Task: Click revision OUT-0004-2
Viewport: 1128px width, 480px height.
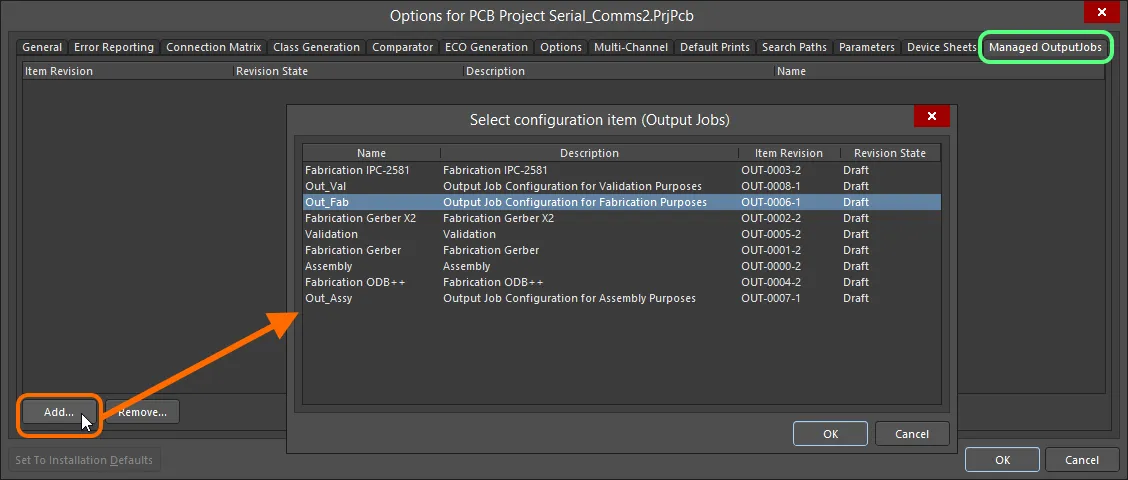Action: coord(770,282)
